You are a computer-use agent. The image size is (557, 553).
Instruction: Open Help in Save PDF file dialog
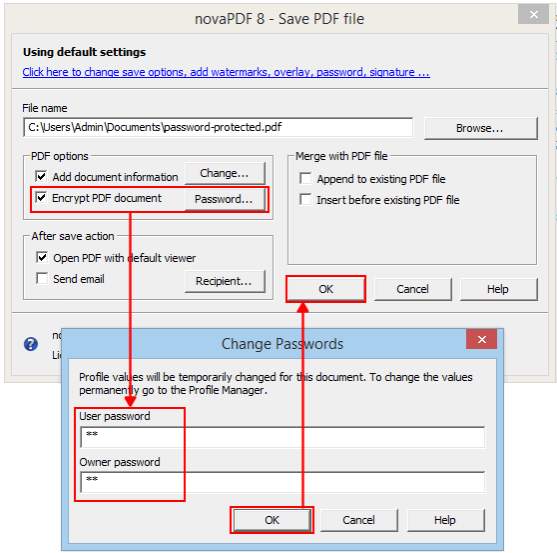pos(498,289)
